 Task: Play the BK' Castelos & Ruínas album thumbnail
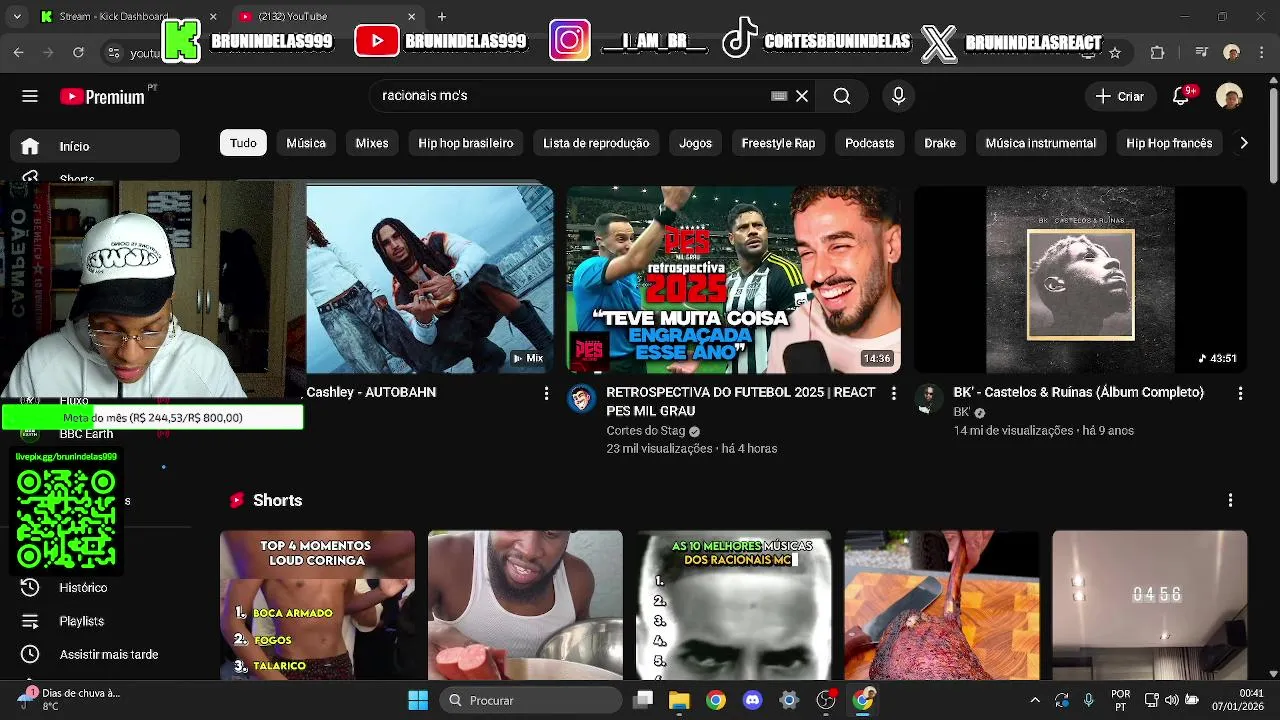click(x=1081, y=279)
